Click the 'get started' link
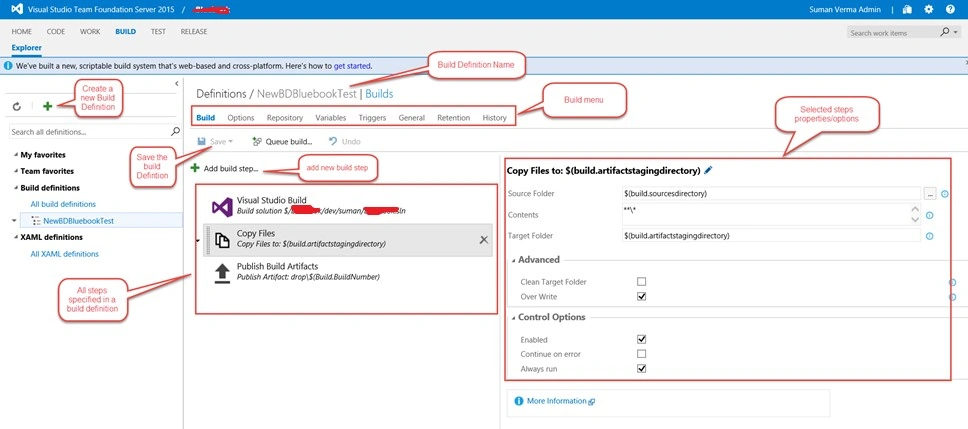This screenshot has height=429, width=968. pos(353,65)
